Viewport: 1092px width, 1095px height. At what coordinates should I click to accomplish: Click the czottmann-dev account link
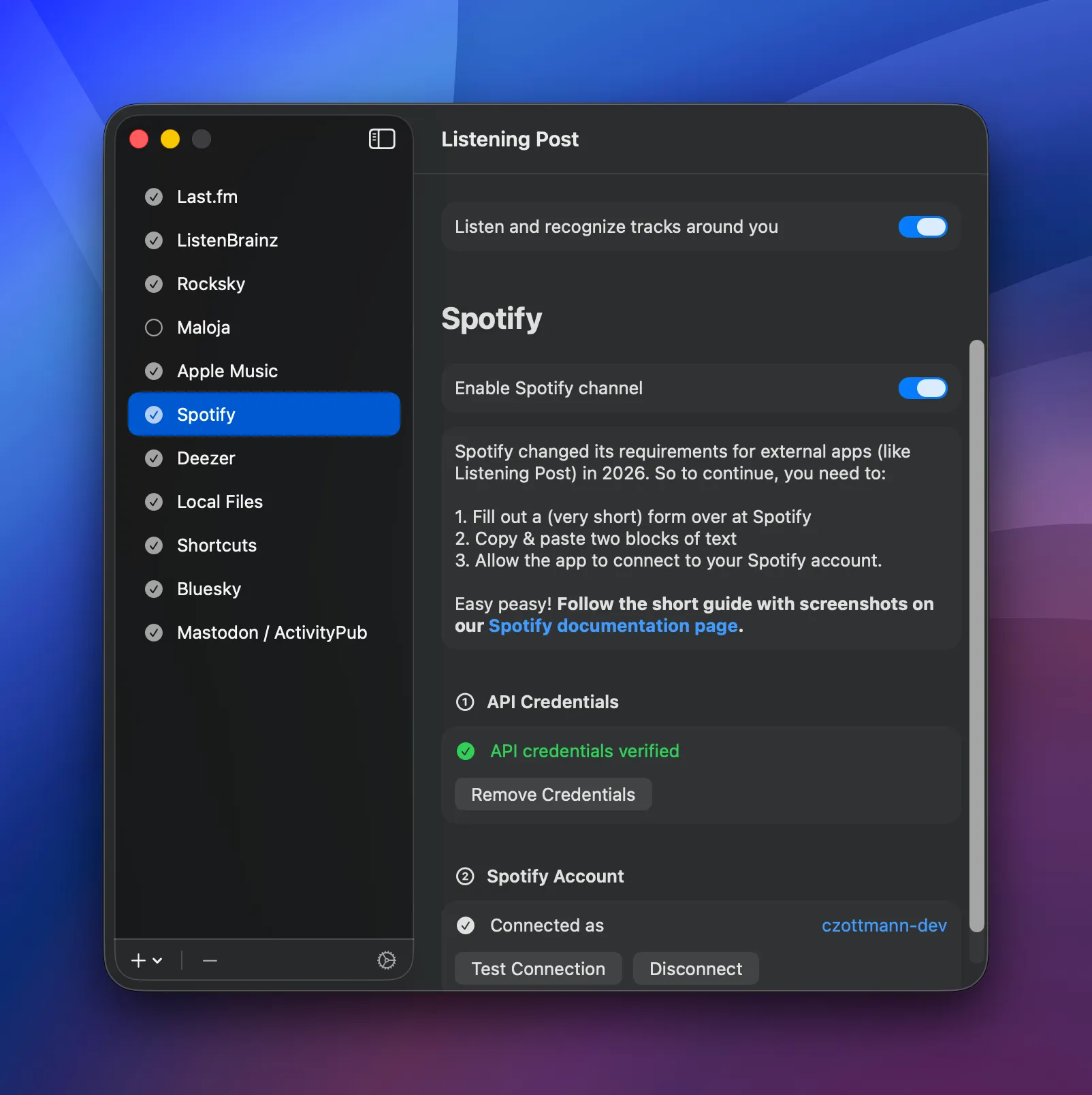tap(884, 925)
